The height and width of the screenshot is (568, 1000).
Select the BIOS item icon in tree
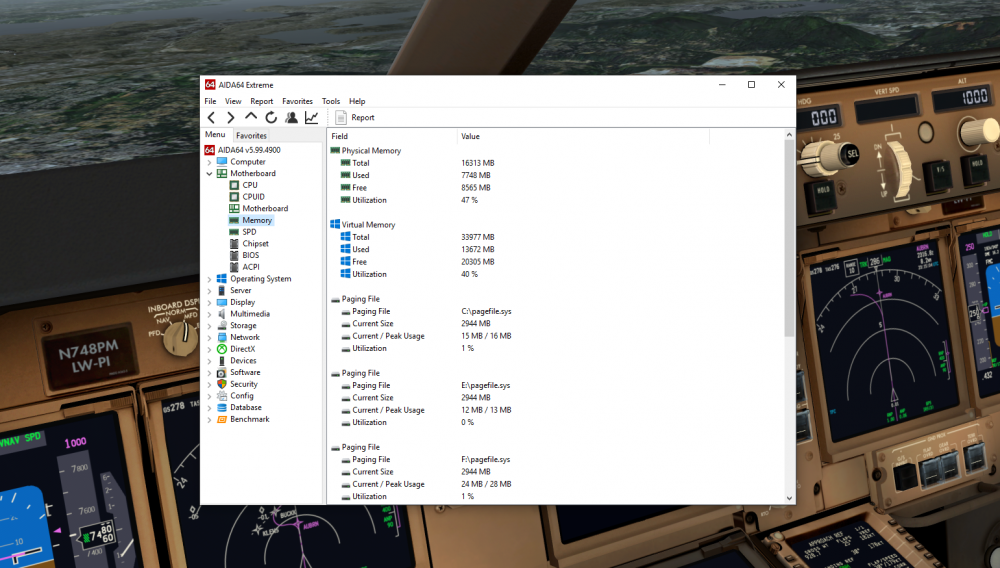(234, 256)
